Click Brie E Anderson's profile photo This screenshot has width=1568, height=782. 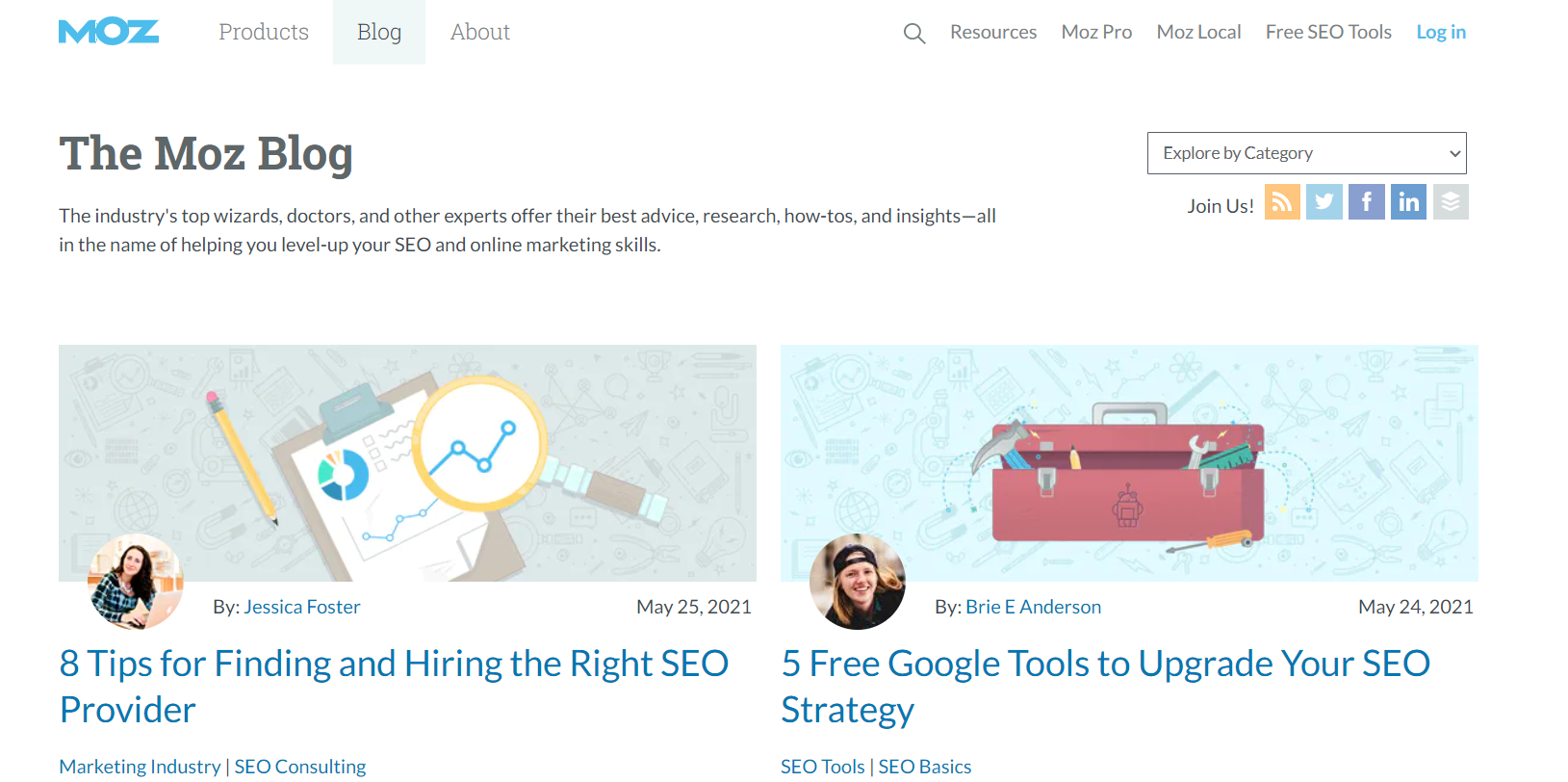click(856, 582)
